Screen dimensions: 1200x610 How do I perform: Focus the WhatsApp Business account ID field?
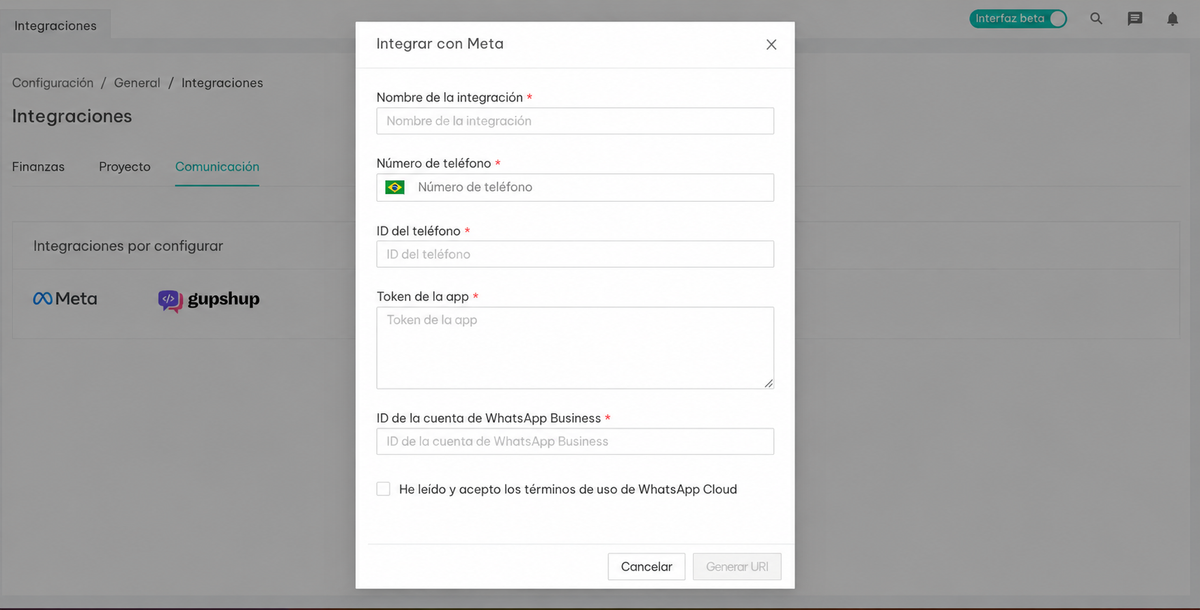[x=575, y=441]
